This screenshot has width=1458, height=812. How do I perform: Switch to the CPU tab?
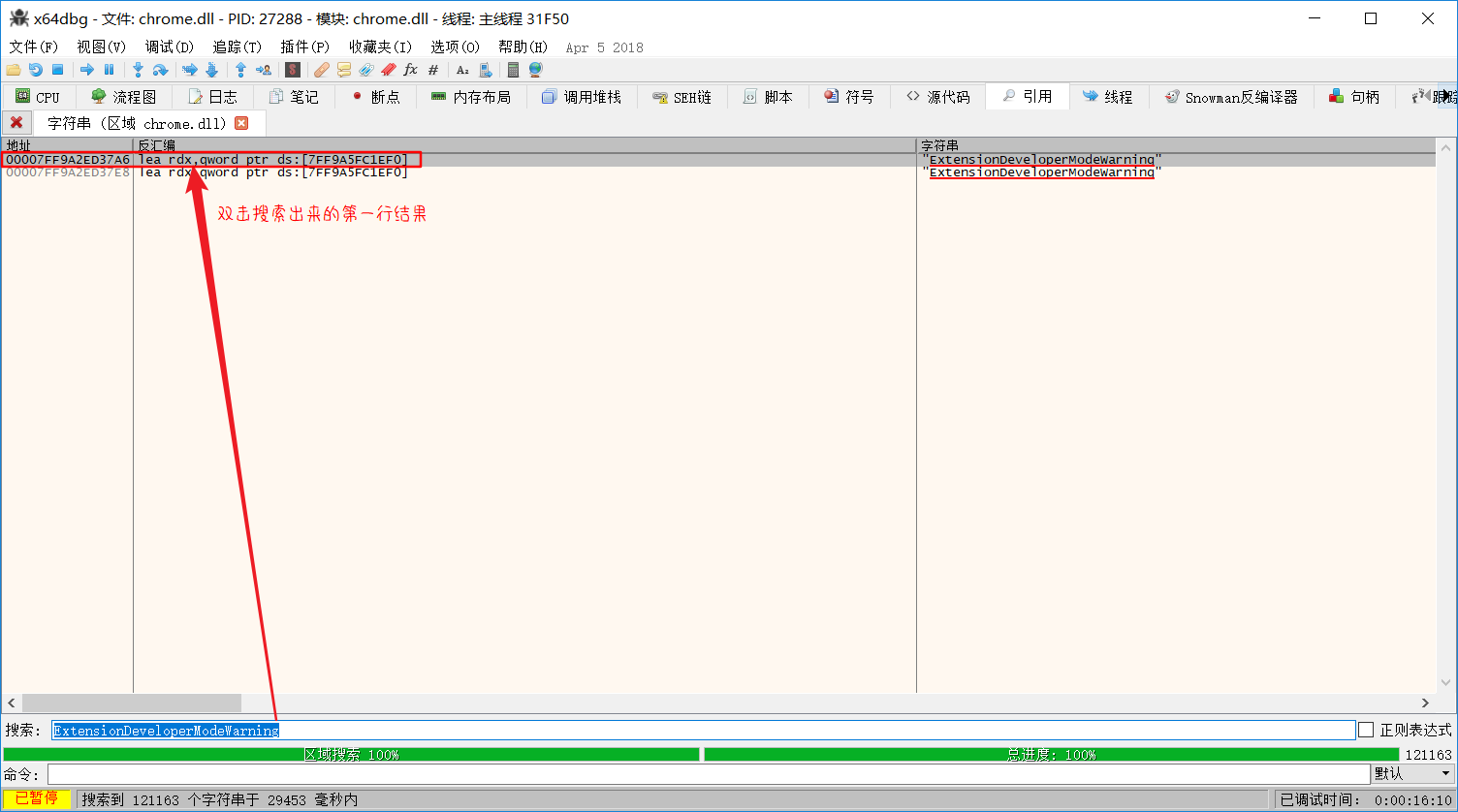(38, 97)
